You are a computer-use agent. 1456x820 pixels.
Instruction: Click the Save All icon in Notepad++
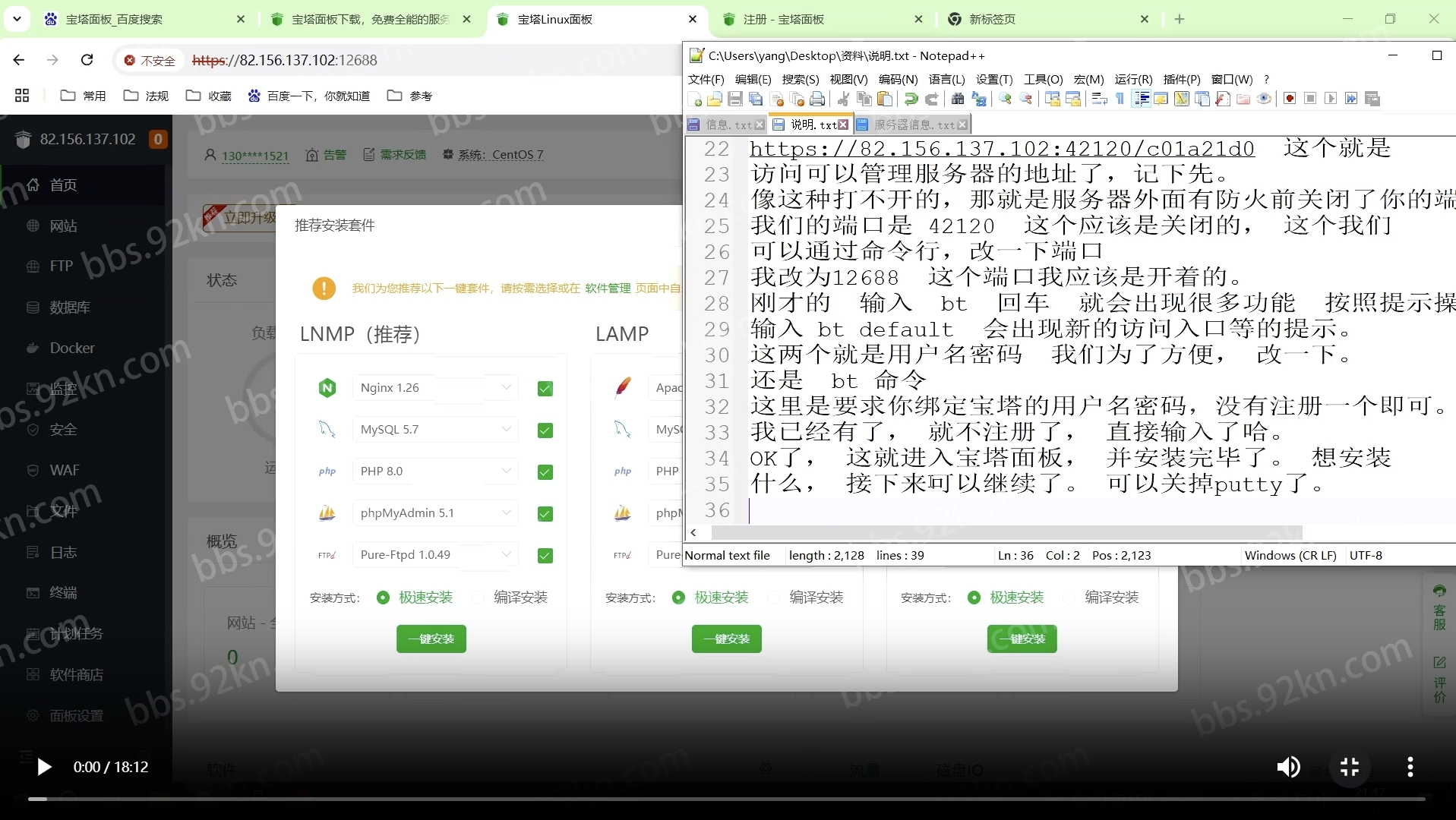(756, 99)
